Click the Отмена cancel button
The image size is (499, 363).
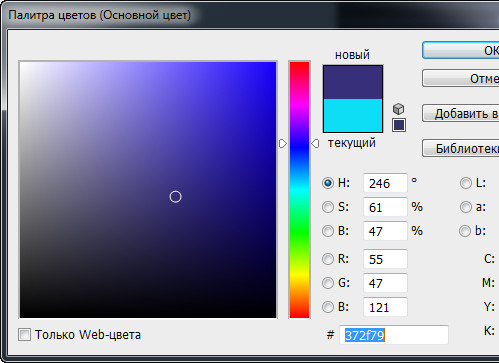pyautogui.click(x=461, y=78)
